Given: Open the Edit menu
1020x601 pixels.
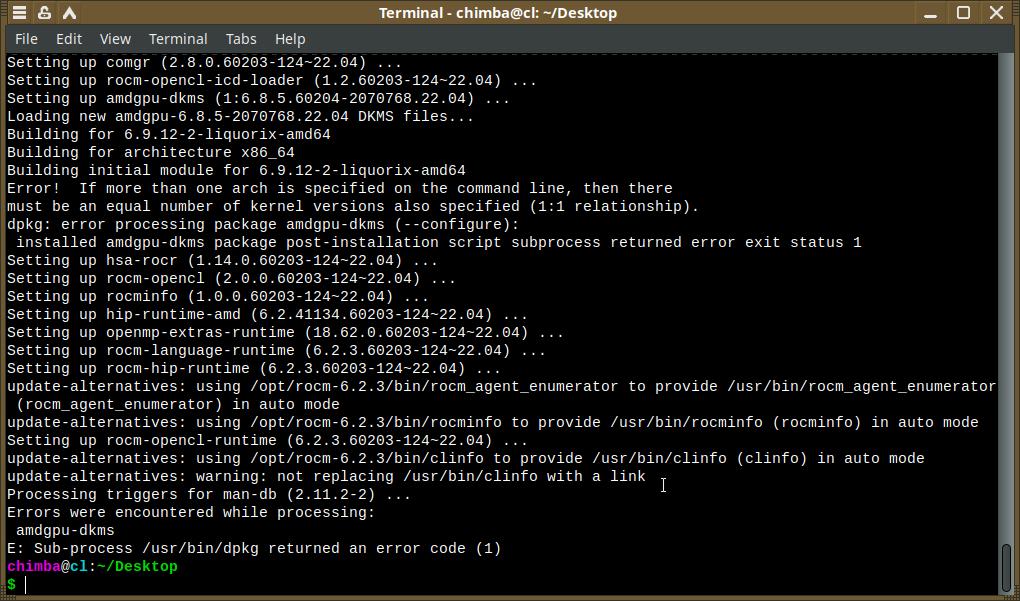Looking at the screenshot, I should pyautogui.click(x=69, y=39).
